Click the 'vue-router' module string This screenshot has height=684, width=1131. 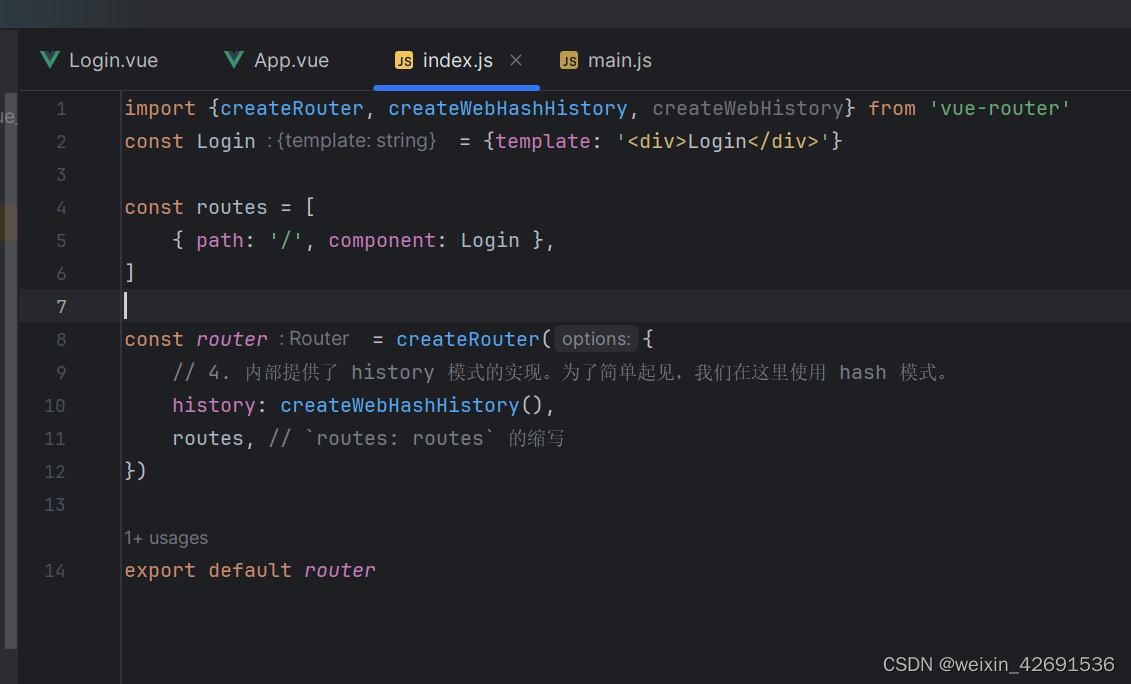998,108
